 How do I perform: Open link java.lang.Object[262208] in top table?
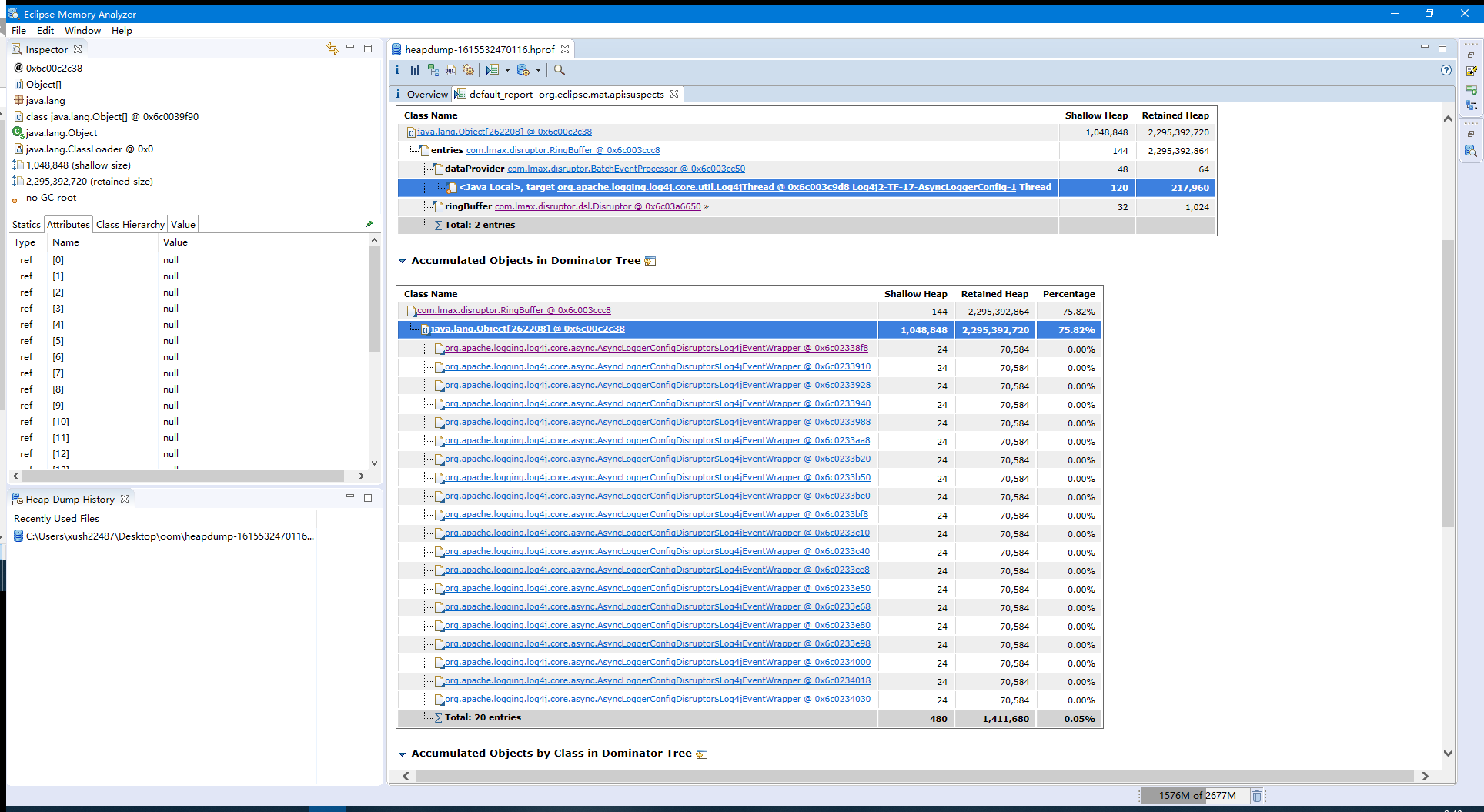[x=504, y=132]
